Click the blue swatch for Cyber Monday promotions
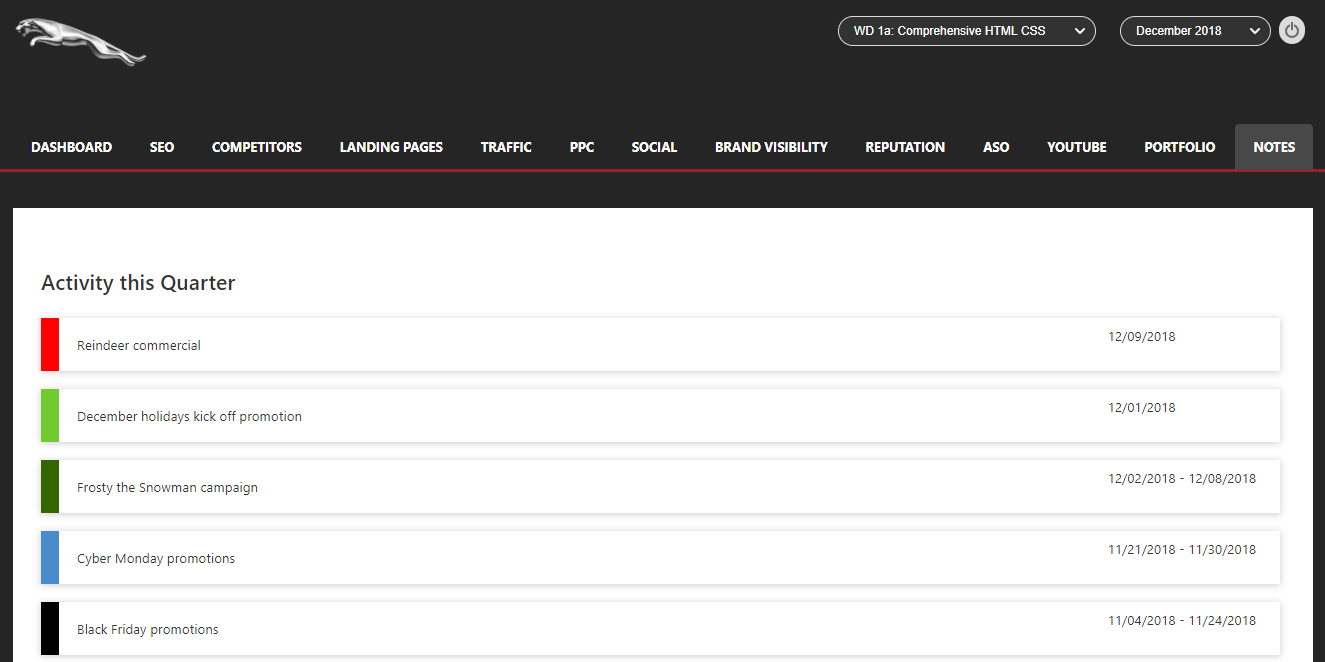1325x662 pixels. pyautogui.click(x=50, y=558)
